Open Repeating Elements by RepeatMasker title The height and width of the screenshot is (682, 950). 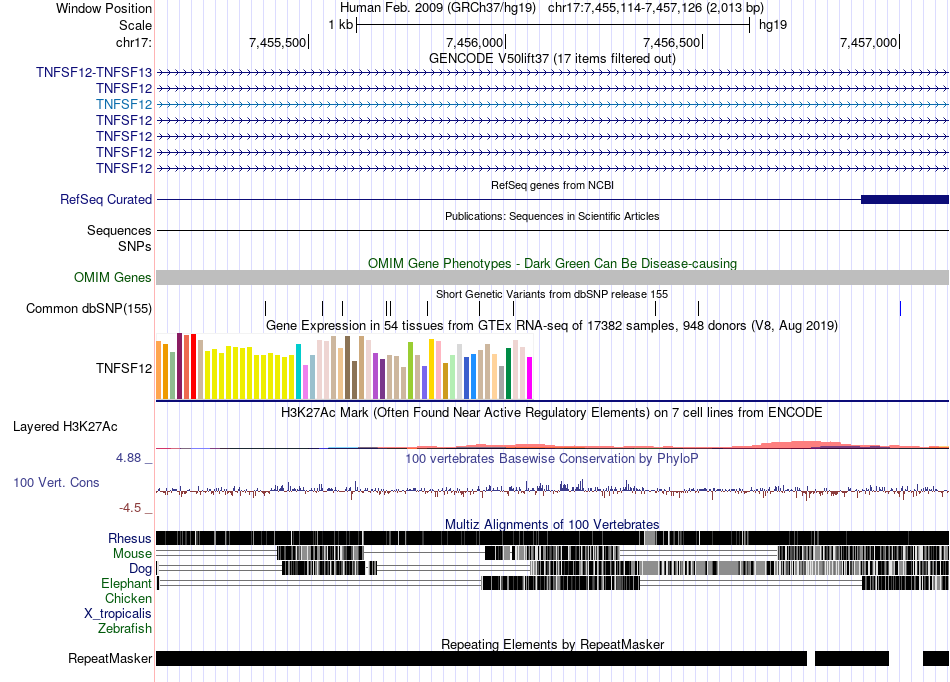[x=552, y=644]
